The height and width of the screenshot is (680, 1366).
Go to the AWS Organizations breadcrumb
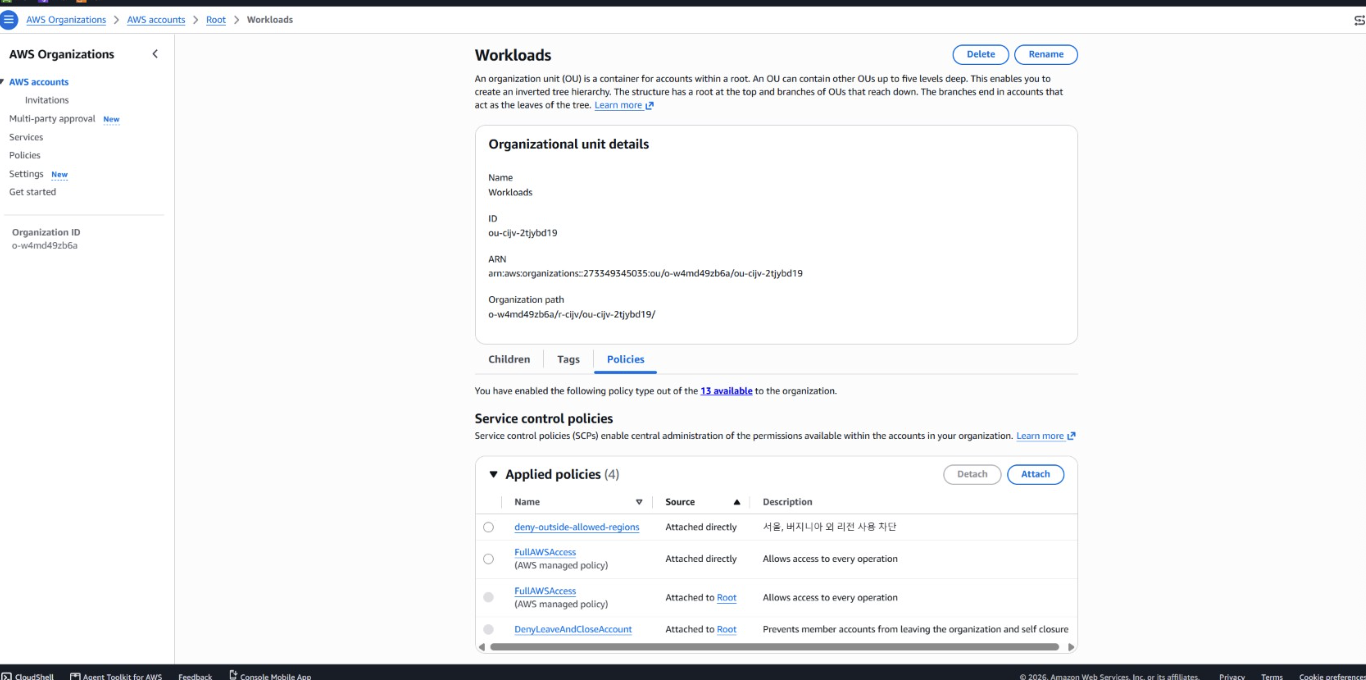(66, 20)
